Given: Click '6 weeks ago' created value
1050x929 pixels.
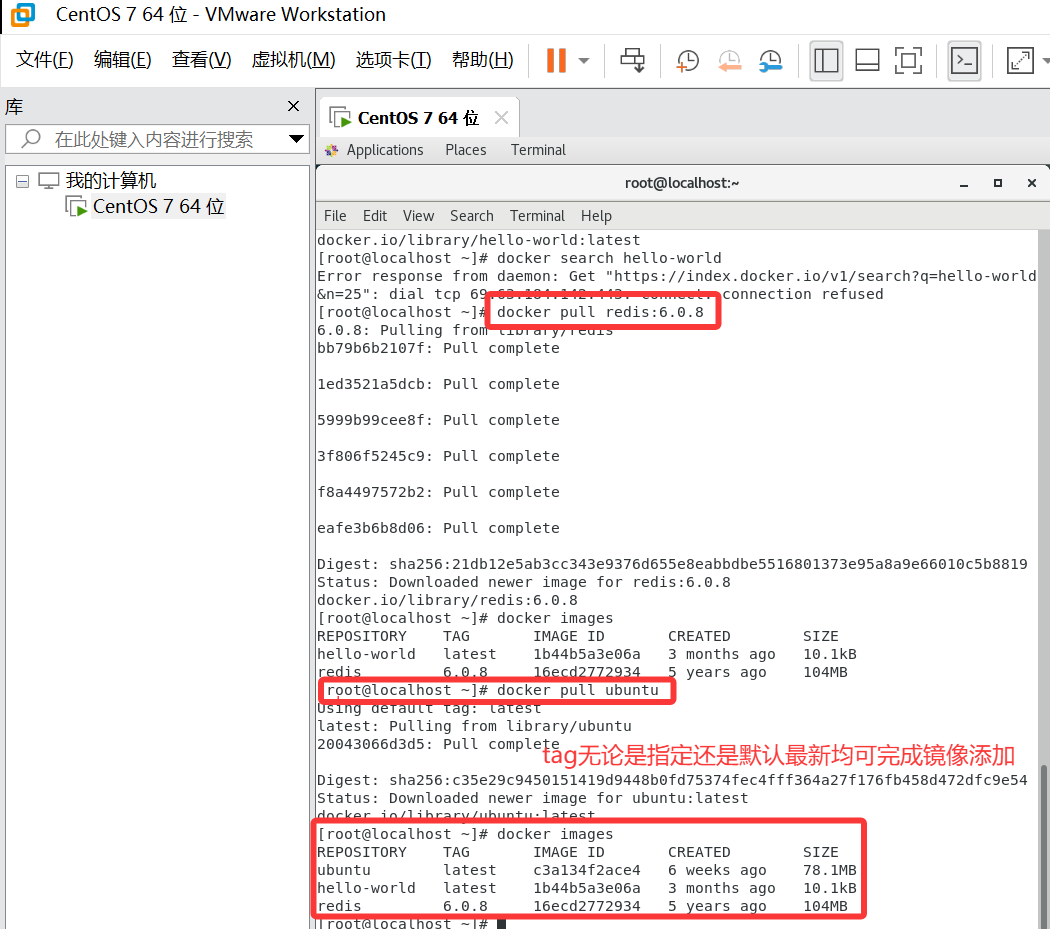Looking at the screenshot, I should (717, 870).
